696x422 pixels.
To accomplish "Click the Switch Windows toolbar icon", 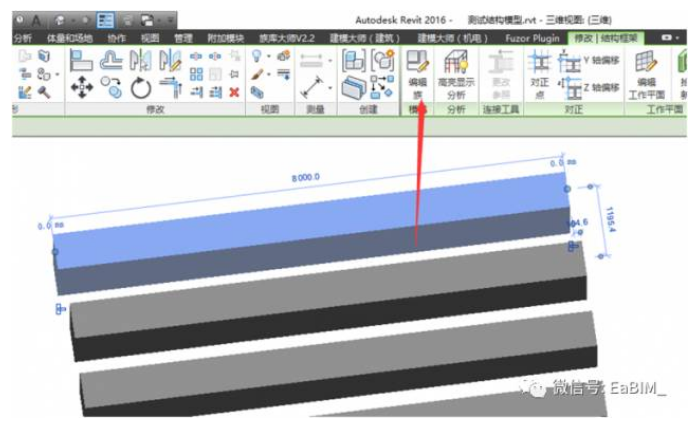I will (x=147, y=20).
